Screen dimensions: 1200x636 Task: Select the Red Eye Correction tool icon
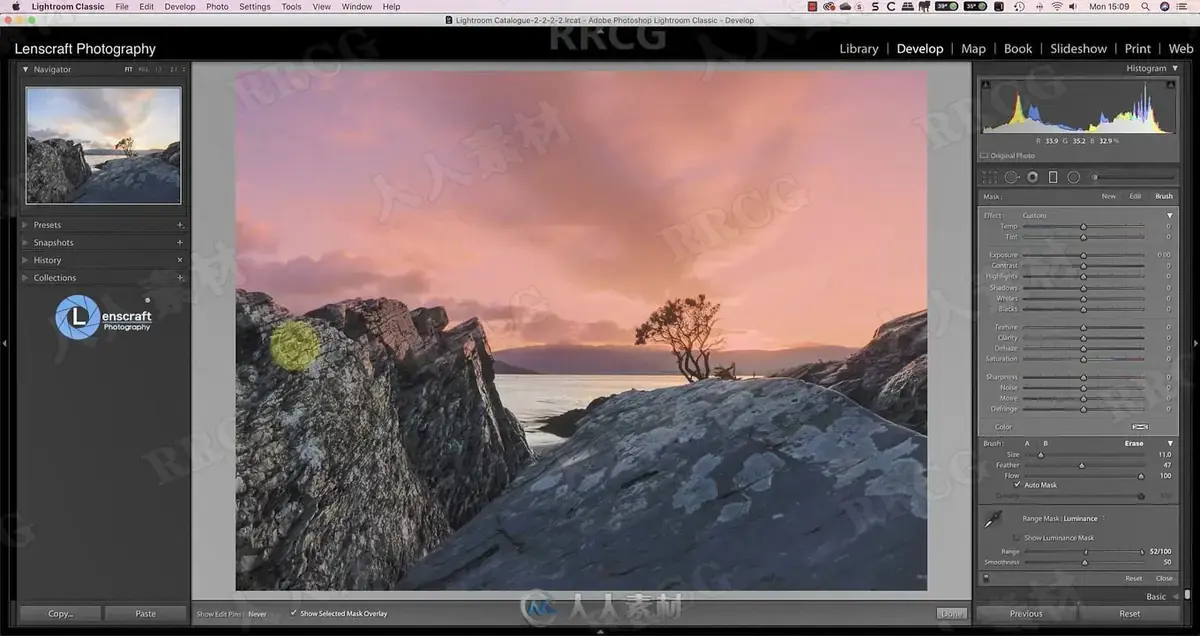point(1032,177)
